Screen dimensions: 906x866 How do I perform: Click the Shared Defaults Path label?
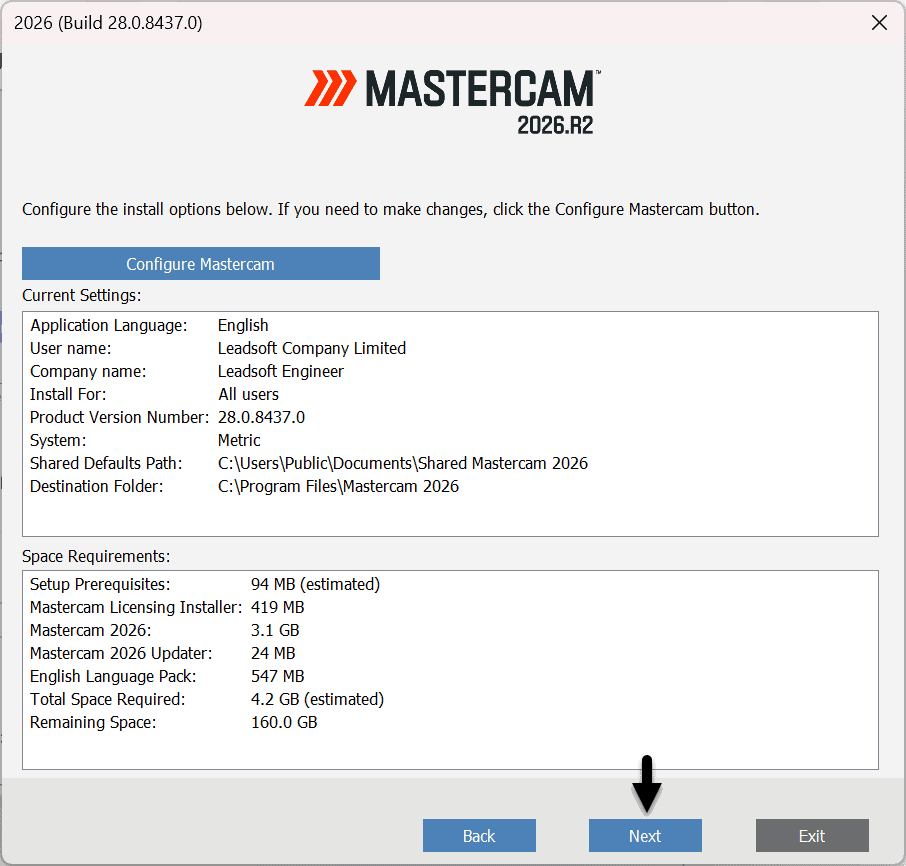pyautogui.click(x=106, y=463)
